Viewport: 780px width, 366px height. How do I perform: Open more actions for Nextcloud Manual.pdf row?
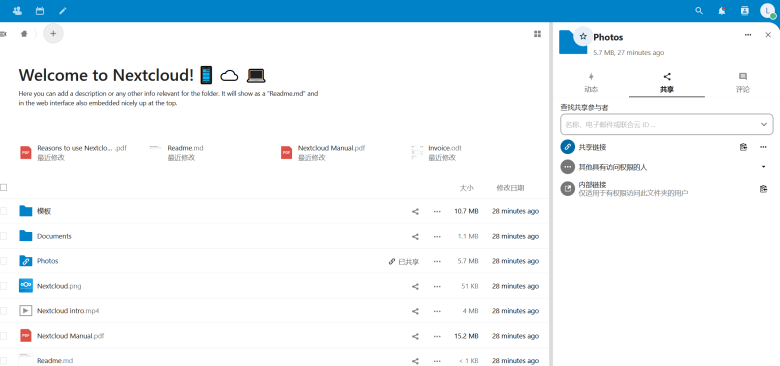click(x=437, y=336)
